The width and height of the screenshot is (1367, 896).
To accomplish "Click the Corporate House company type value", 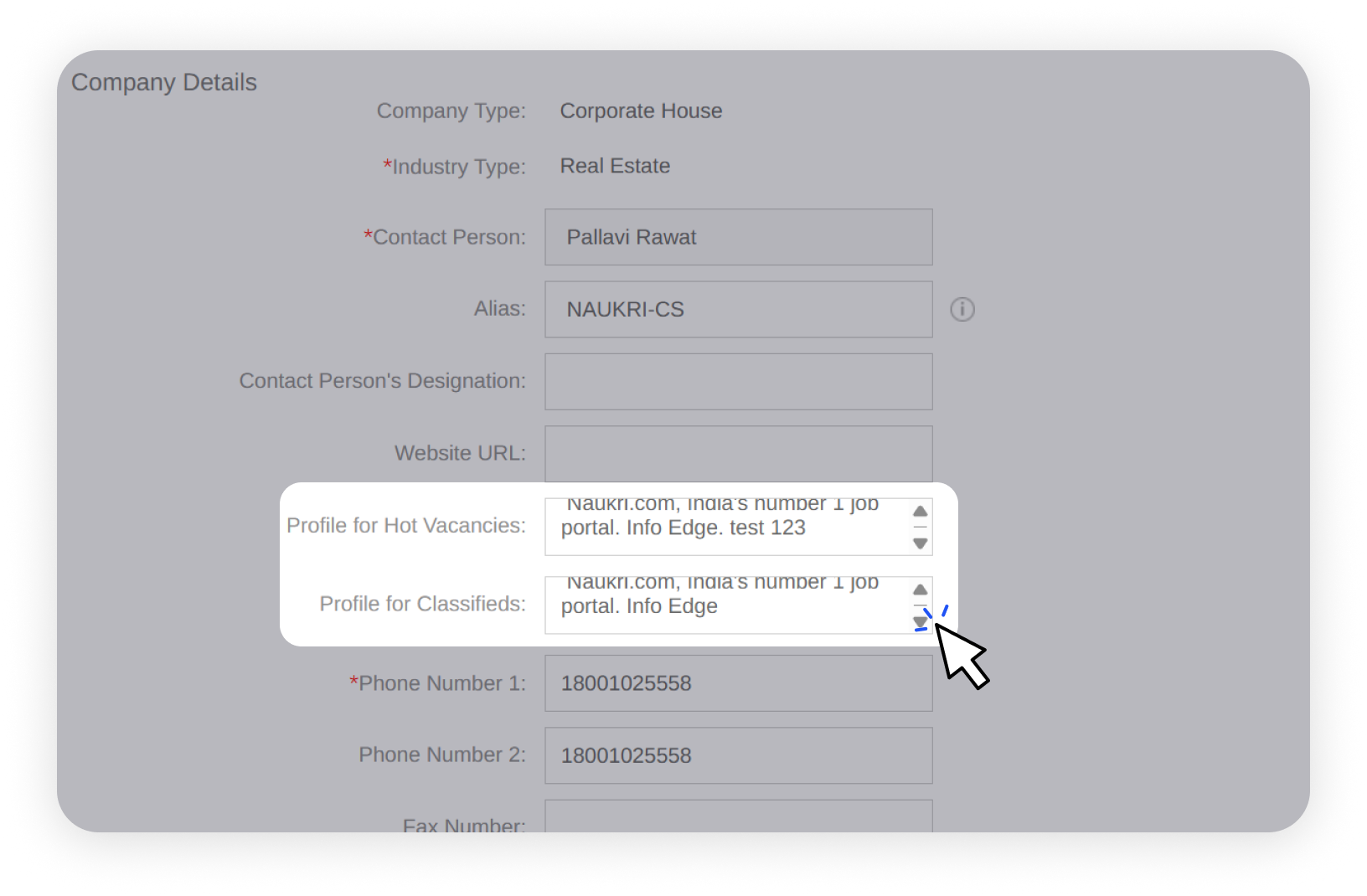I will pos(641,111).
